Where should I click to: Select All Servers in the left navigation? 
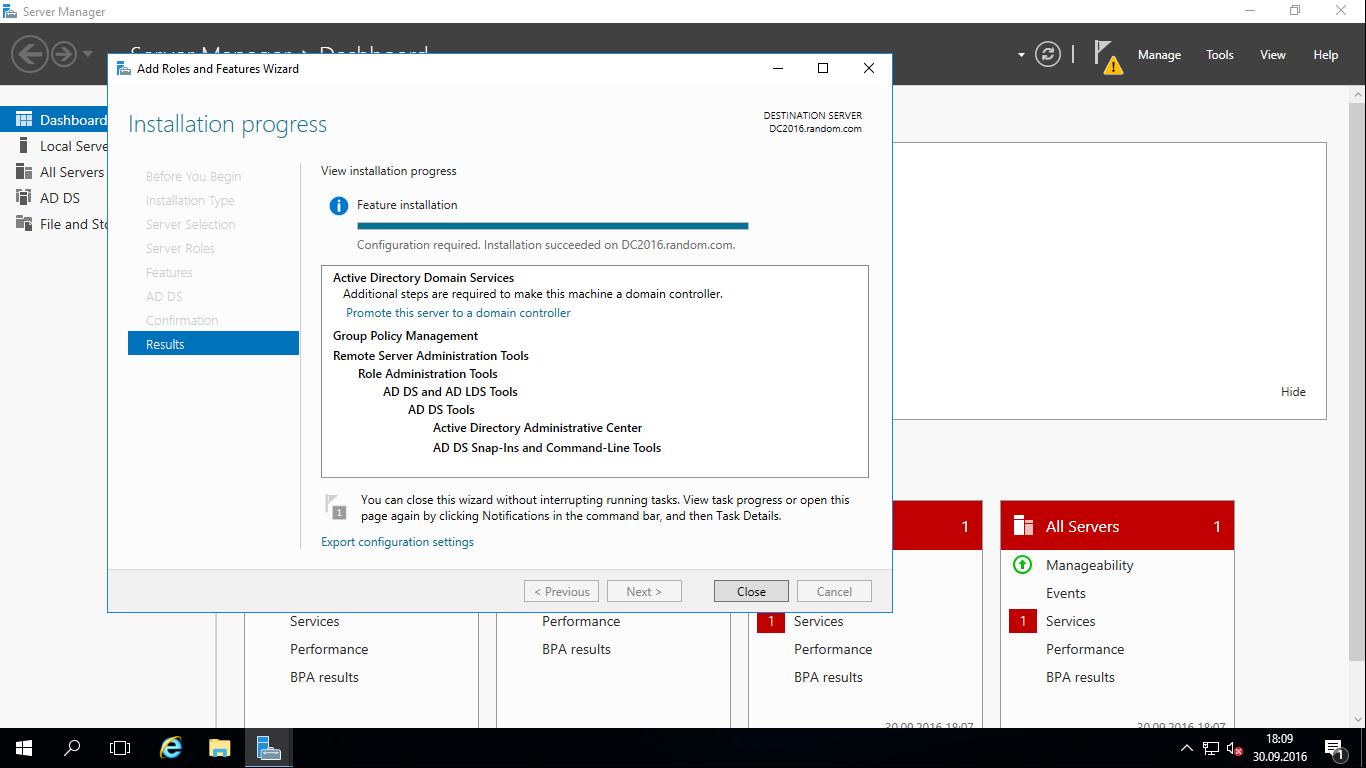coord(54,172)
